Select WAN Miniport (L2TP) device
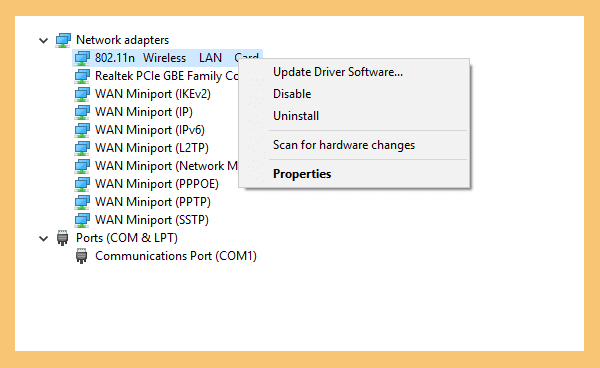The image size is (600, 368). click(152, 148)
